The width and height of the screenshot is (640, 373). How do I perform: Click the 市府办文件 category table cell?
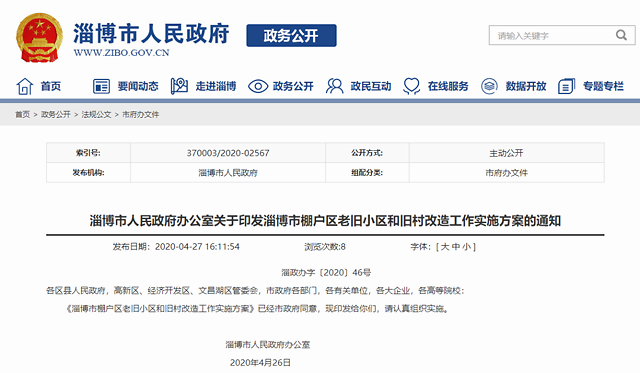tap(506, 173)
